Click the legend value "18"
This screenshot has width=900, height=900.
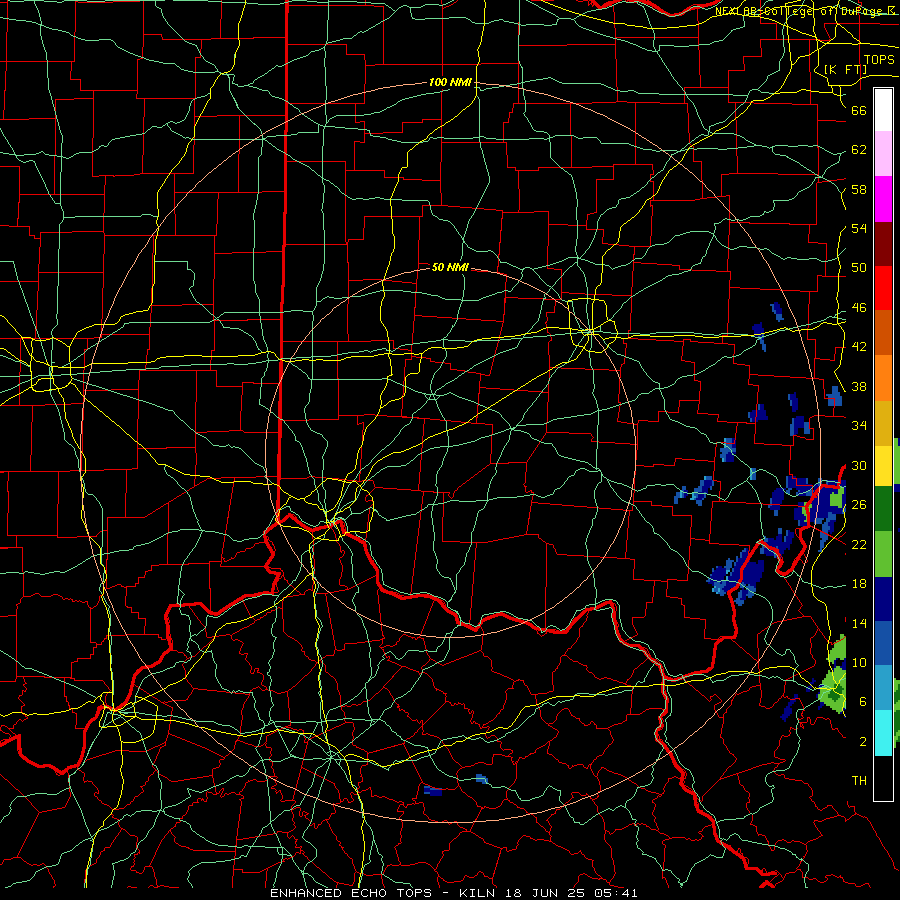859,584
